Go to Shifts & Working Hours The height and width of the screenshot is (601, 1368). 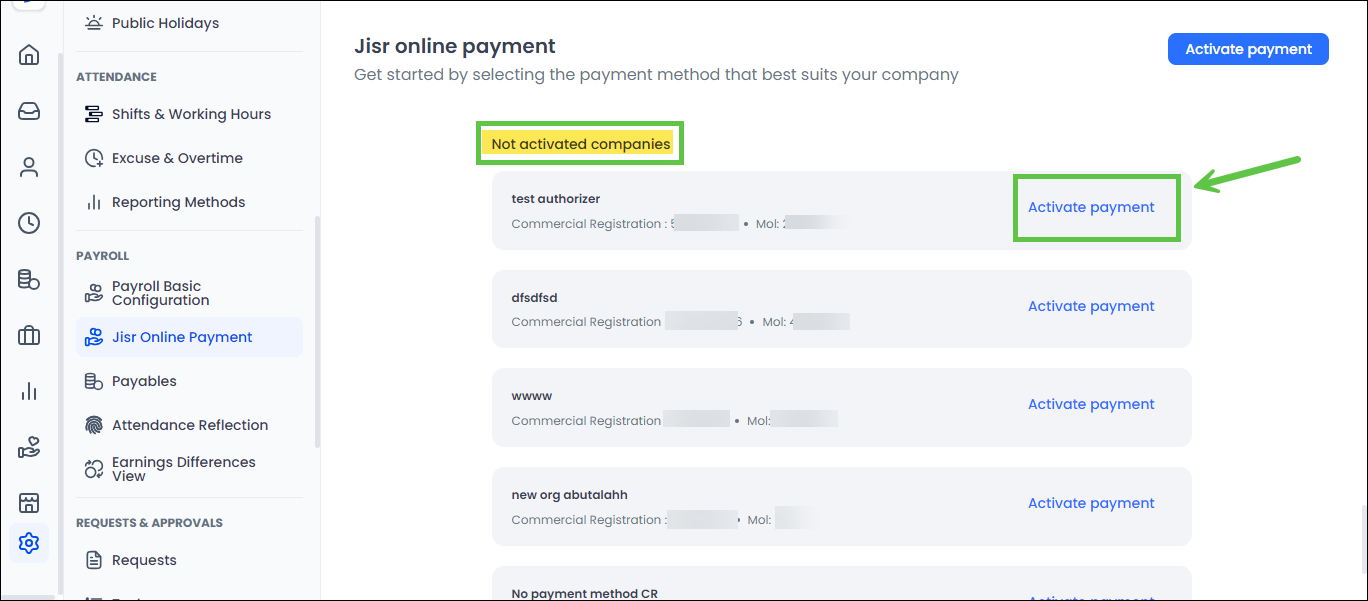[x=191, y=114]
